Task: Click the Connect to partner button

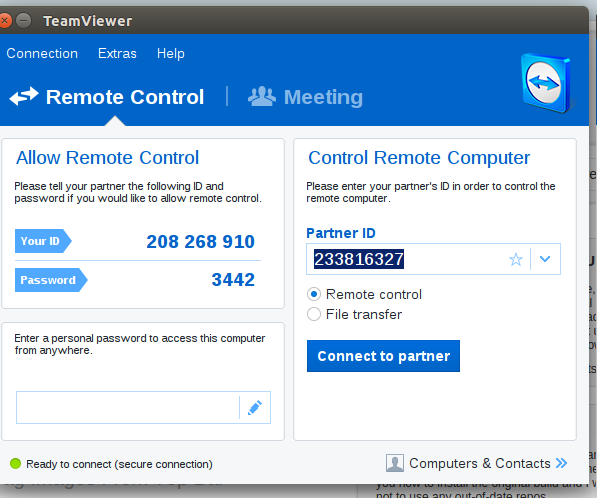Action: point(383,356)
